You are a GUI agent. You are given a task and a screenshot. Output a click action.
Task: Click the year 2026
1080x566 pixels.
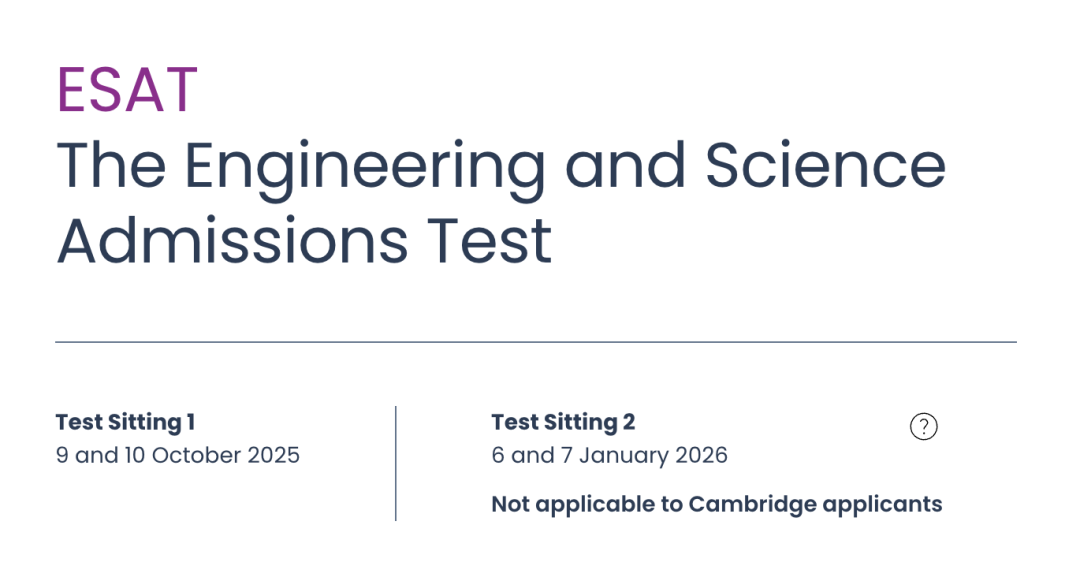(701, 455)
